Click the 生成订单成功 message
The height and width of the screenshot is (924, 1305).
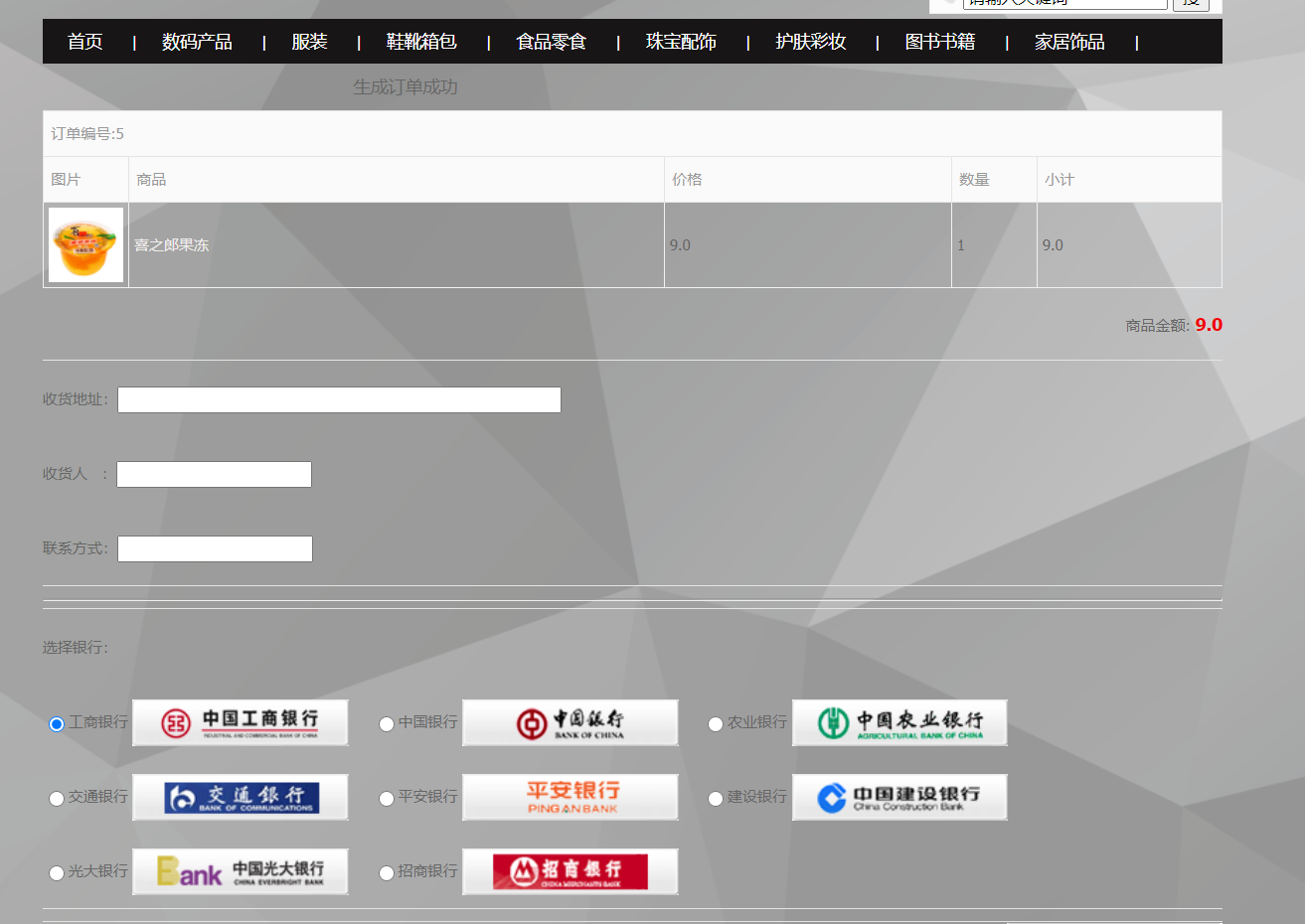coord(406,87)
